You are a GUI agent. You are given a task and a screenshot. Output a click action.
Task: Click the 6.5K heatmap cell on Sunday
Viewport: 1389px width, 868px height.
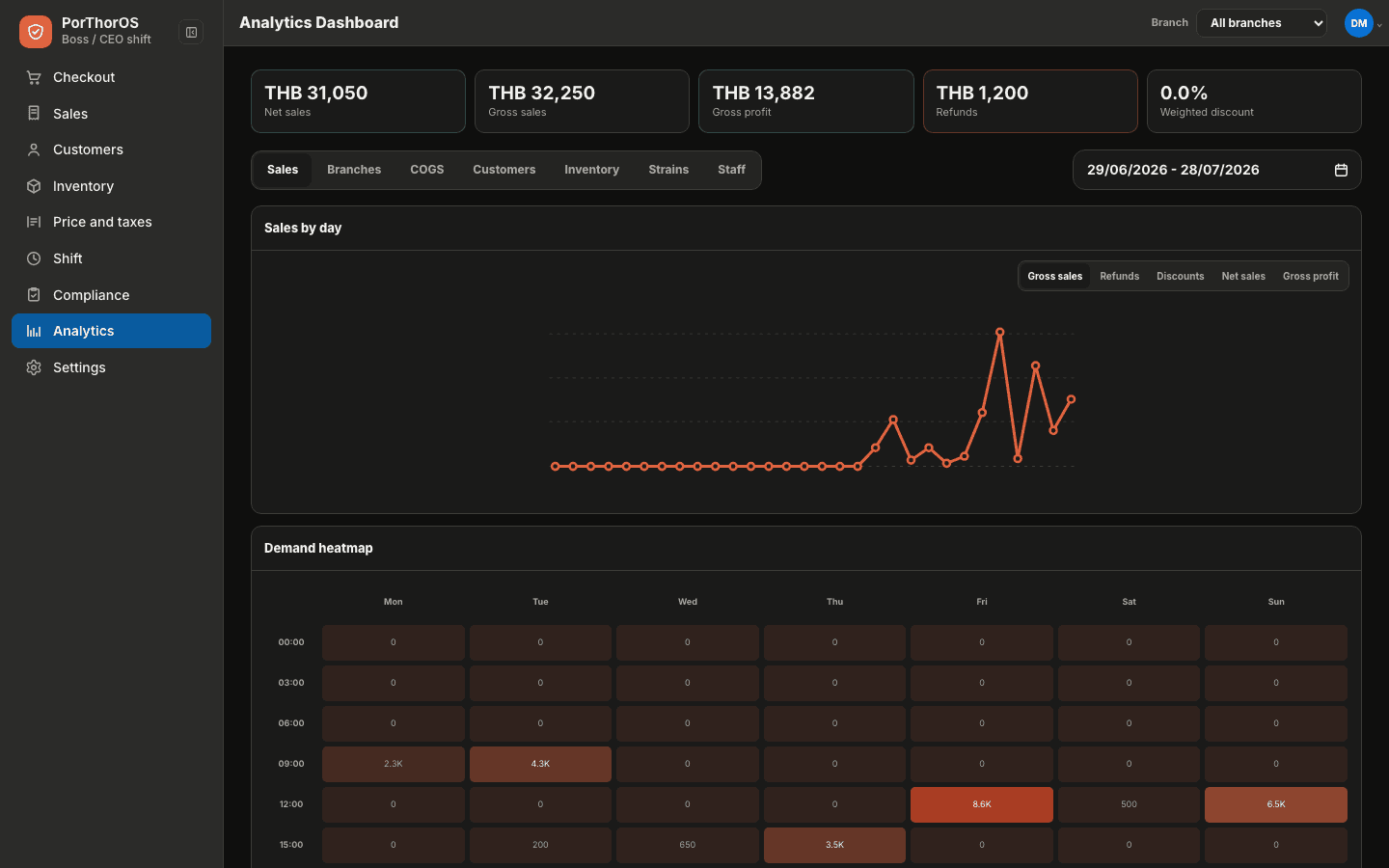(x=1276, y=804)
